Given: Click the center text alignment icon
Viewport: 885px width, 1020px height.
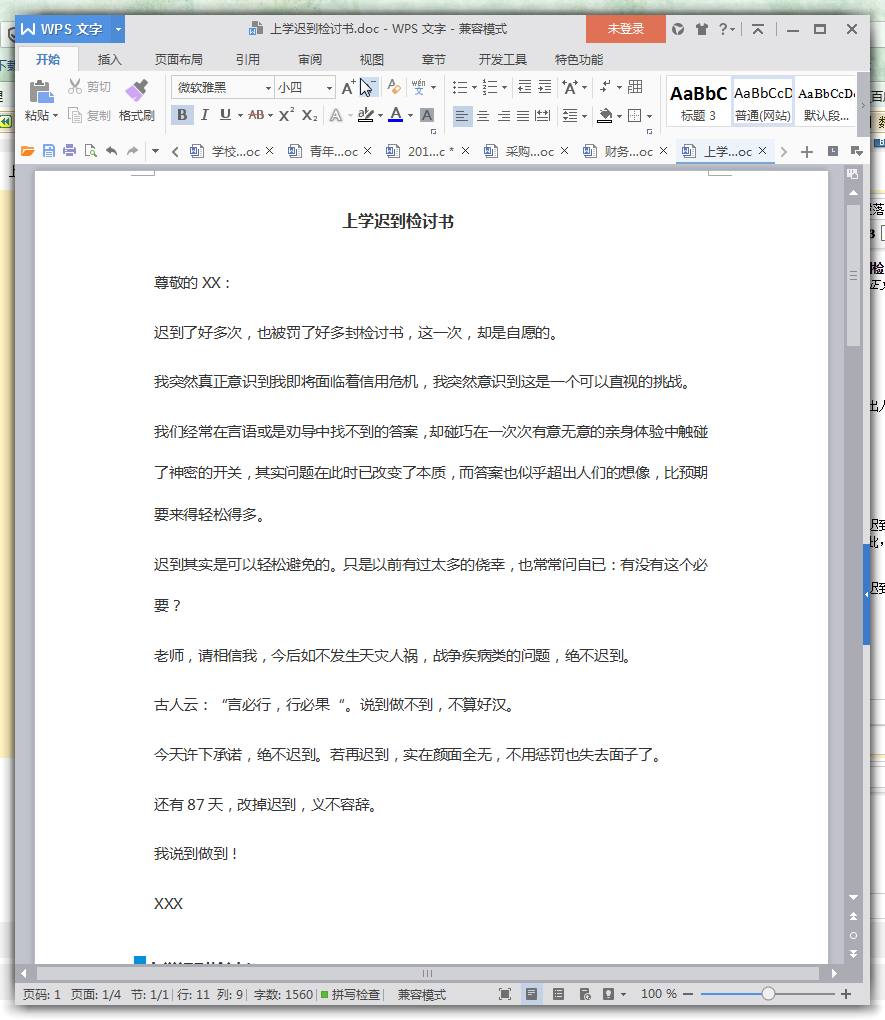Looking at the screenshot, I should [483, 116].
